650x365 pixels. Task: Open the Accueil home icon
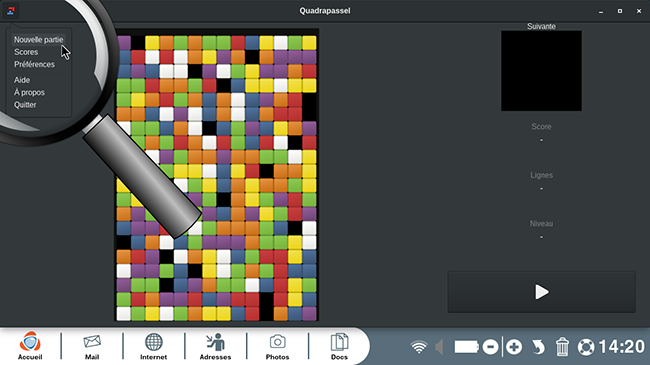click(x=30, y=346)
